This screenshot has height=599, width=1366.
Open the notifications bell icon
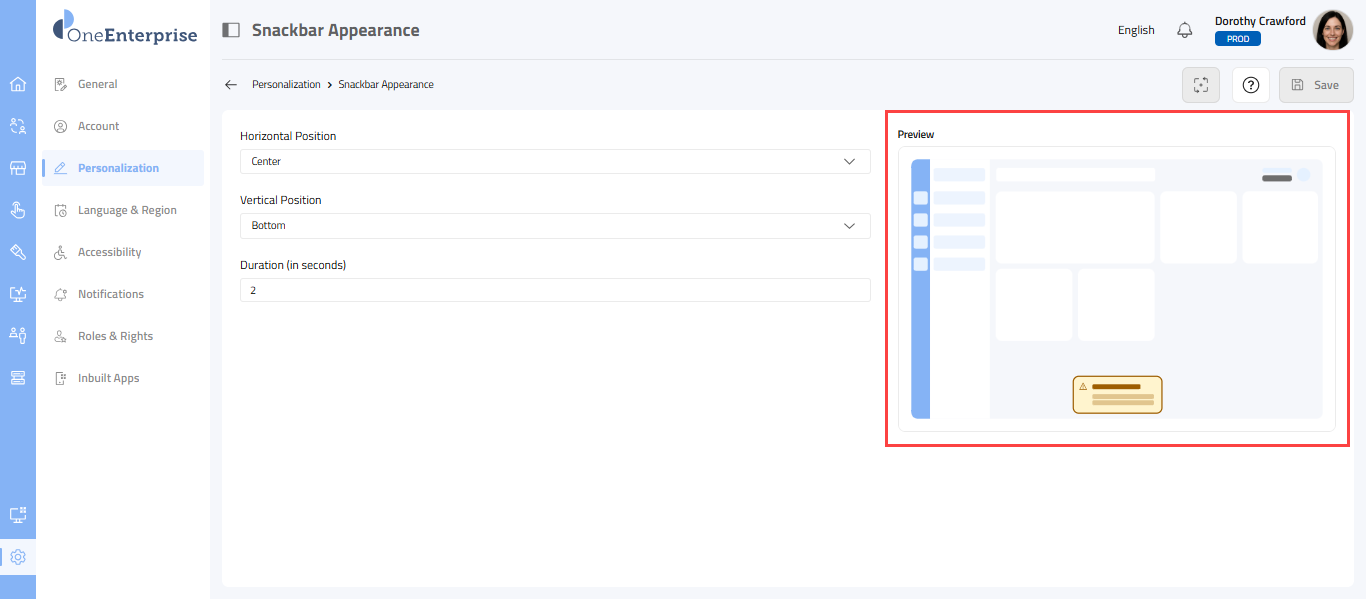1185,30
